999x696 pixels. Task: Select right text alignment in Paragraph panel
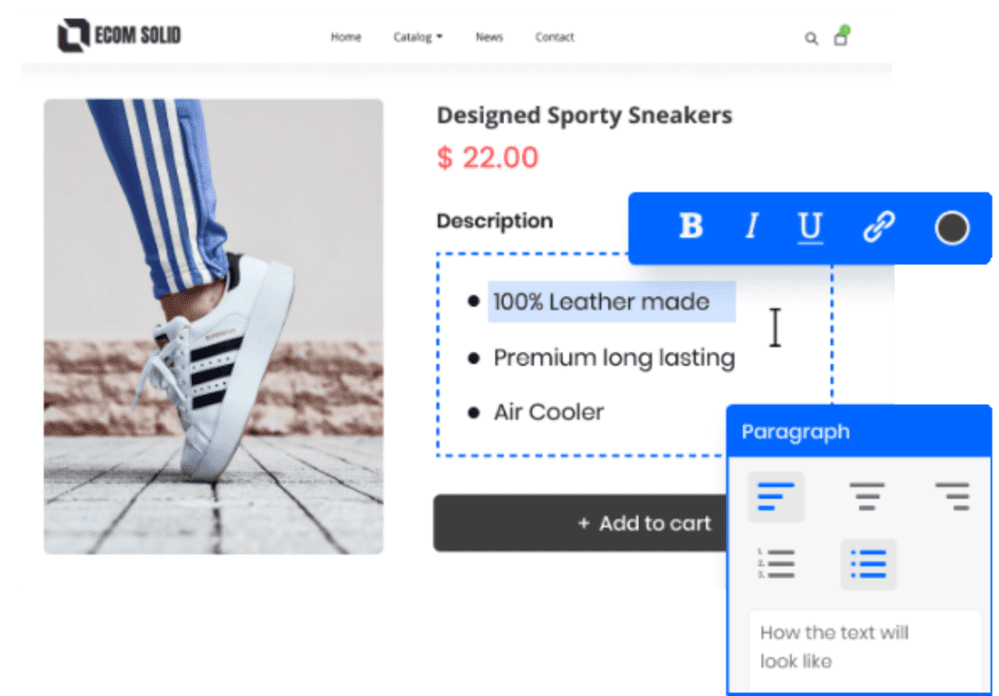(953, 497)
